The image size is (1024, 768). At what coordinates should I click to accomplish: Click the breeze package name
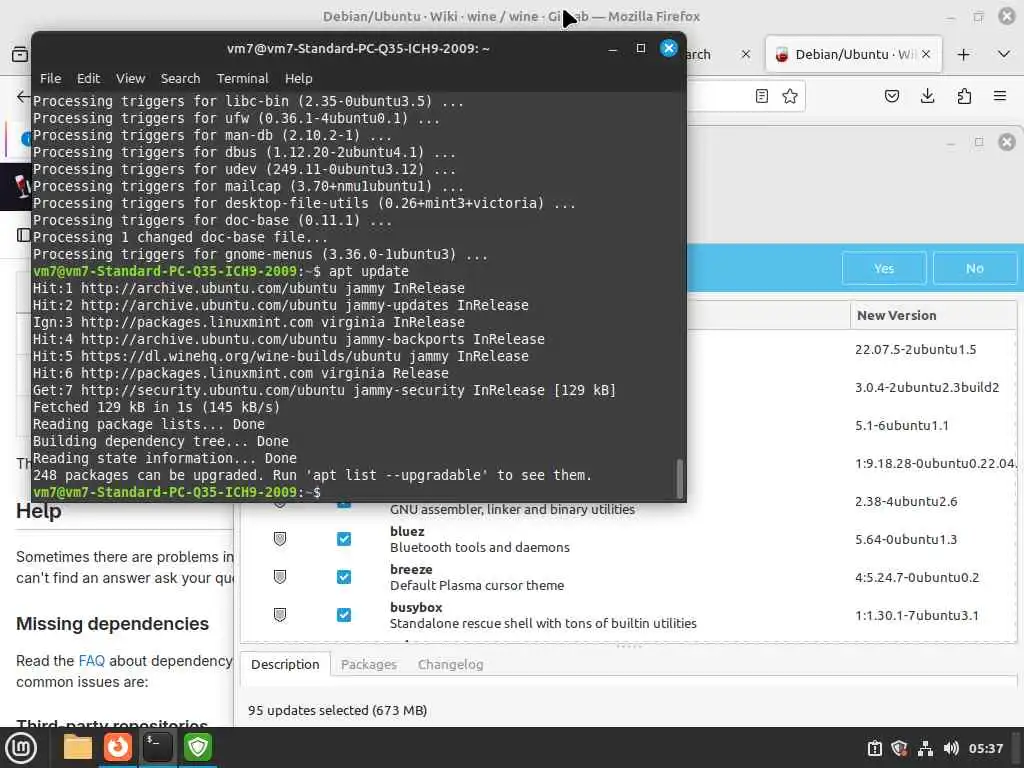(411, 569)
